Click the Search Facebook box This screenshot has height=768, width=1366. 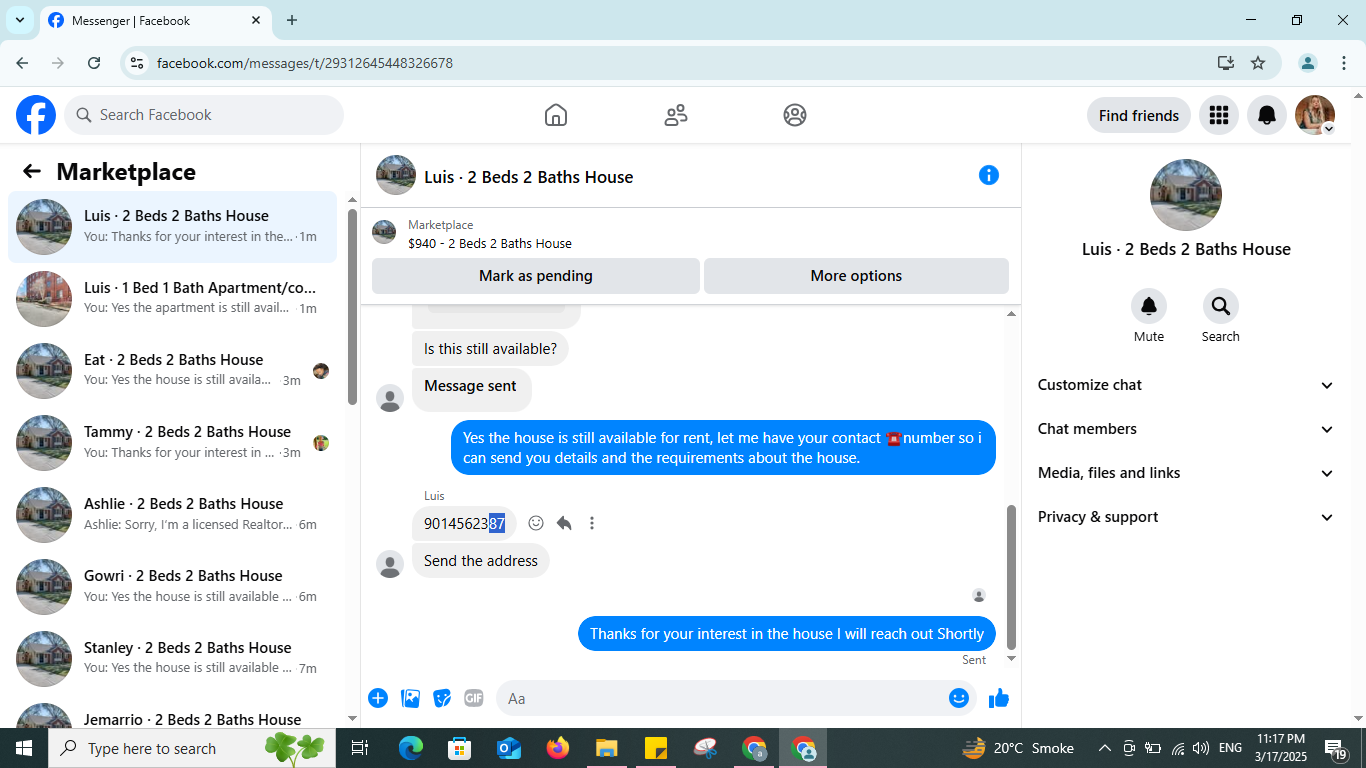[x=204, y=115]
